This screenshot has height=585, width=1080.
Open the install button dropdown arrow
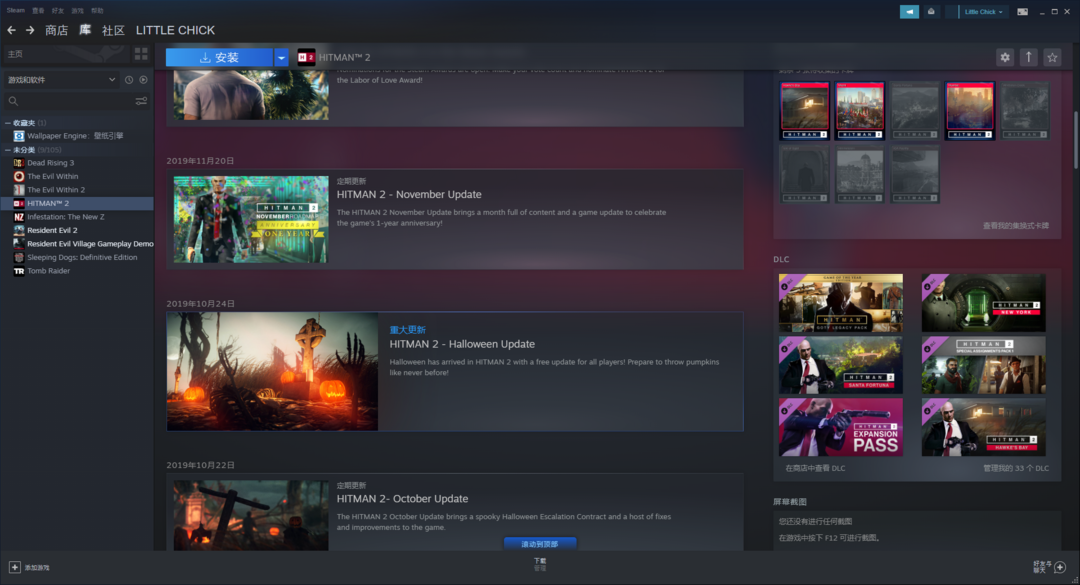click(x=281, y=57)
